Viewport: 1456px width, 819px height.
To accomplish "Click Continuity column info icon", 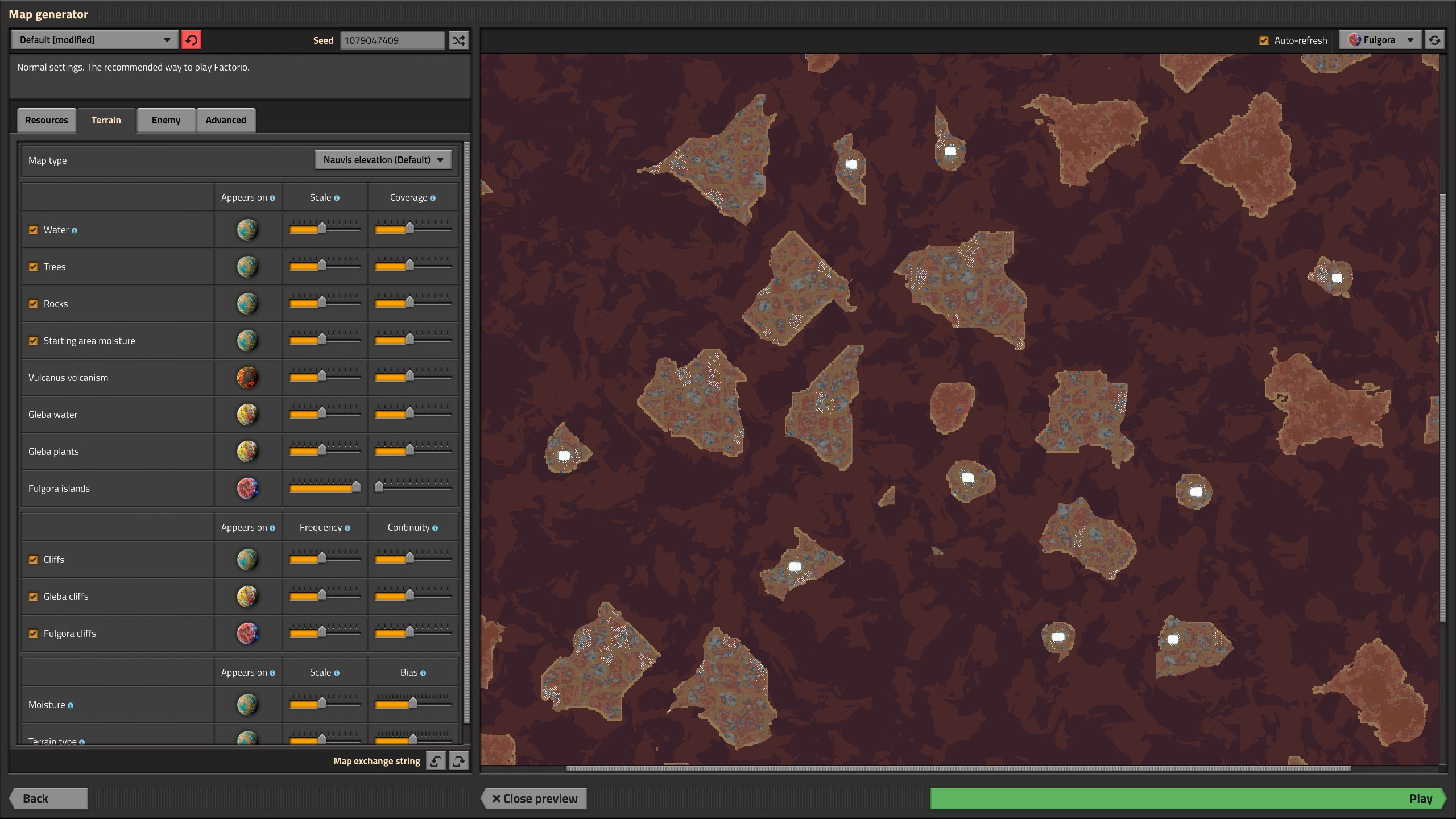I will [435, 528].
